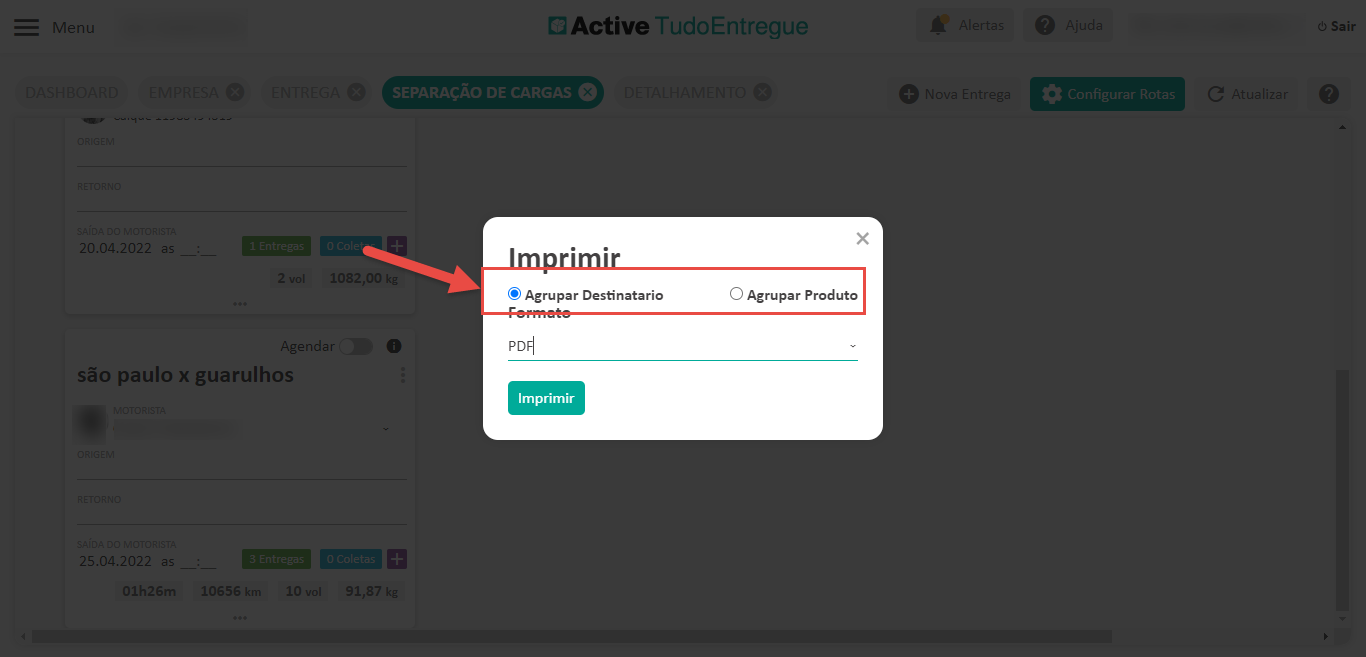Close the Detalhamento tab X icon
Screen dimensions: 1366x657
[762, 93]
